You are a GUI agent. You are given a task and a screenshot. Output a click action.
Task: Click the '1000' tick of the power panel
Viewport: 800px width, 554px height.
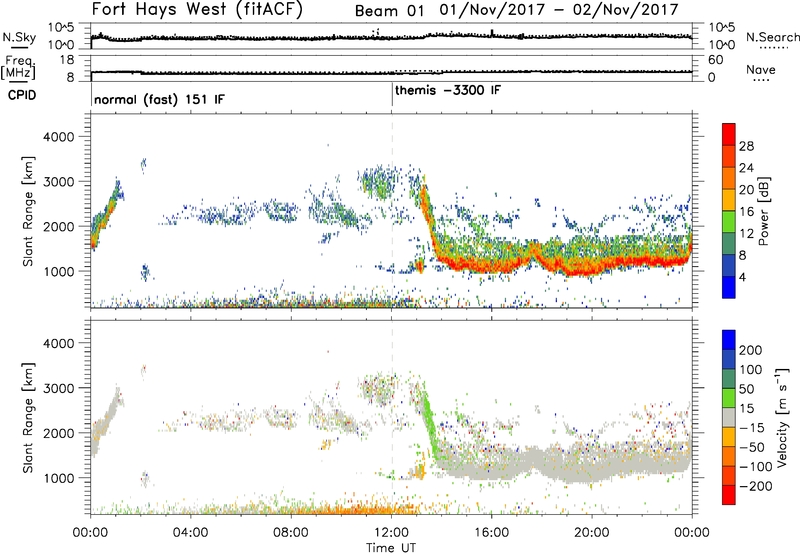pos(58,271)
